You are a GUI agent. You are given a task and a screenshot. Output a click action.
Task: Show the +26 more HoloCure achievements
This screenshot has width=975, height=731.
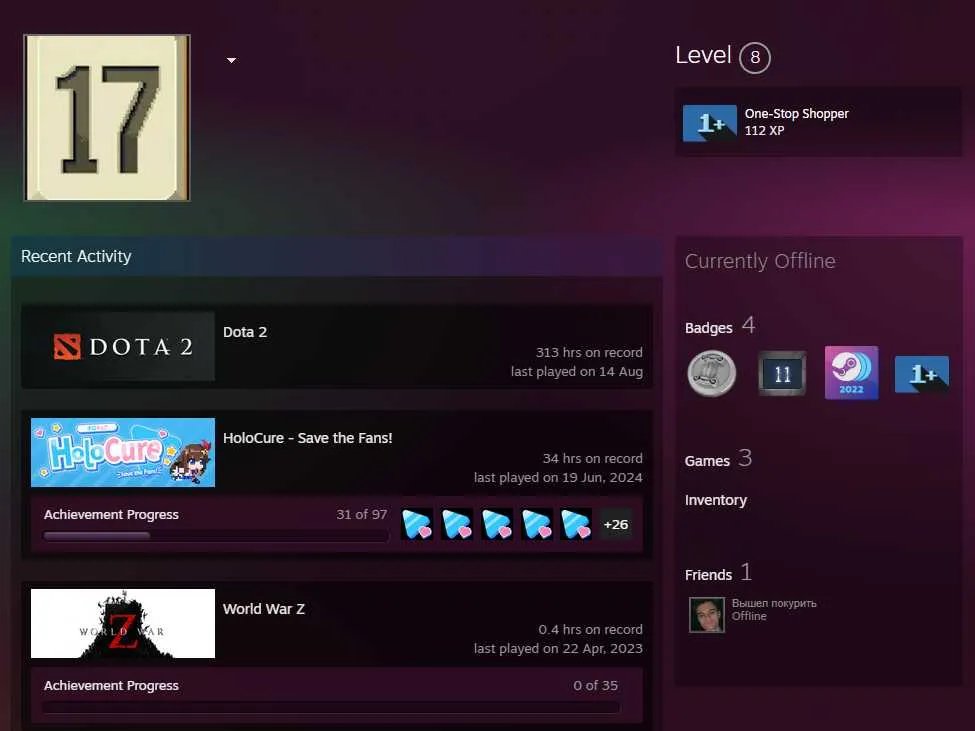[x=616, y=525]
